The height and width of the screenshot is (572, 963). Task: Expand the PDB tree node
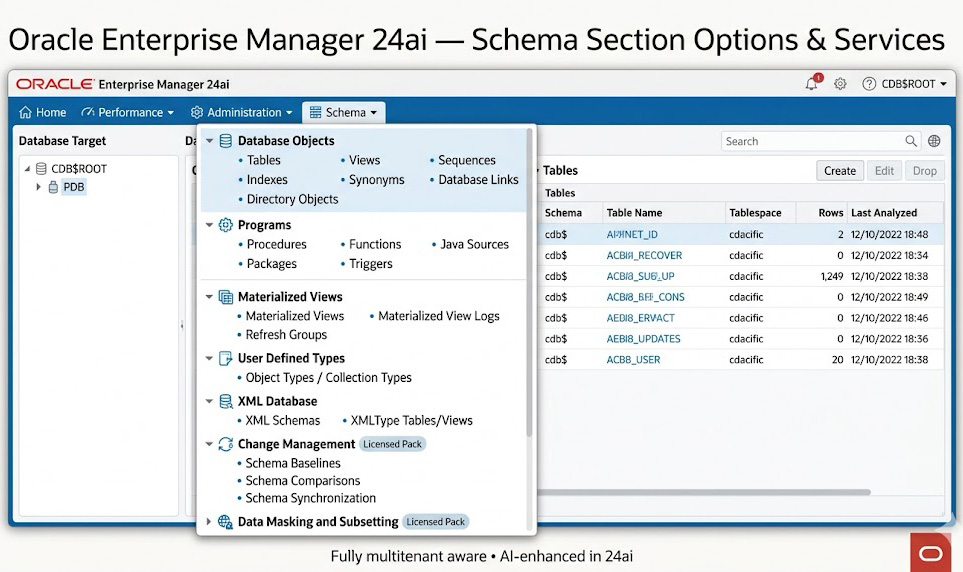click(38, 187)
